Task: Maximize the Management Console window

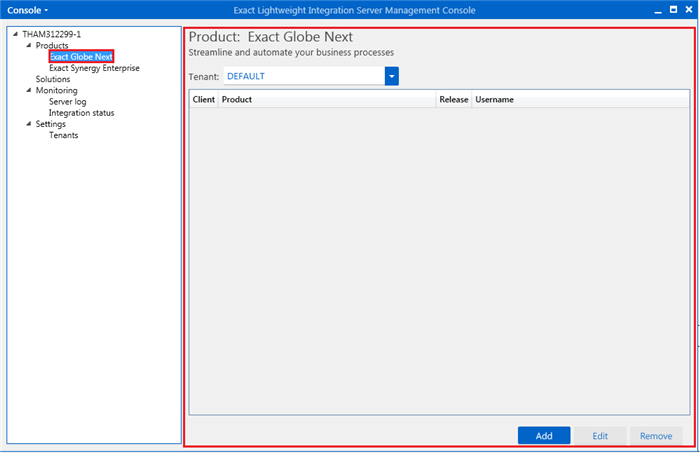Action: (673, 9)
